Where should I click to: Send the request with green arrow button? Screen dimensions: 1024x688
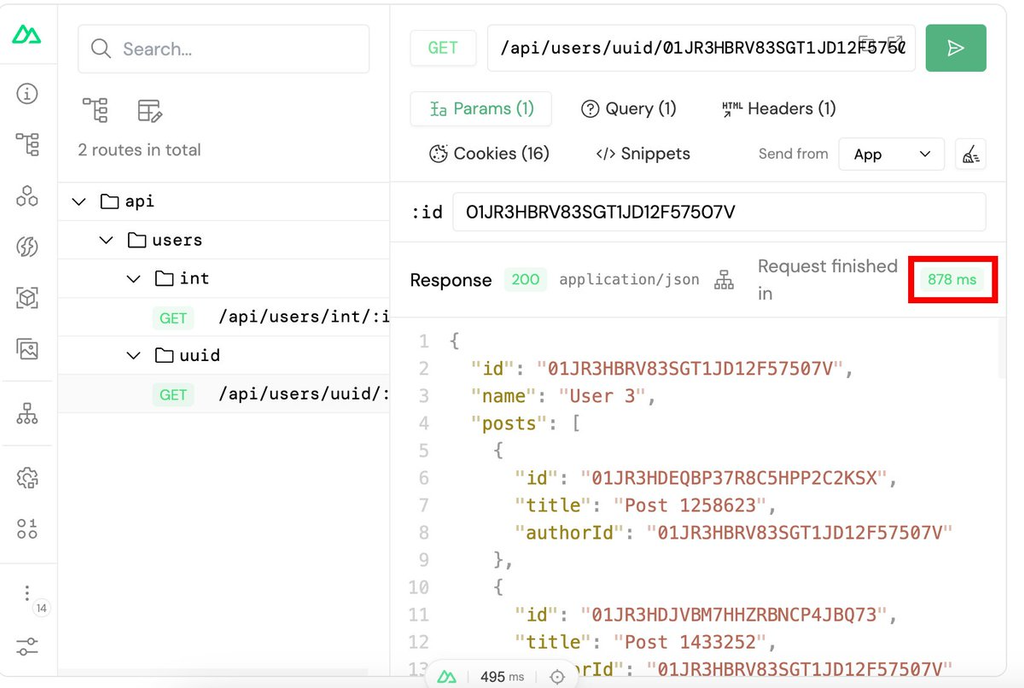click(955, 48)
